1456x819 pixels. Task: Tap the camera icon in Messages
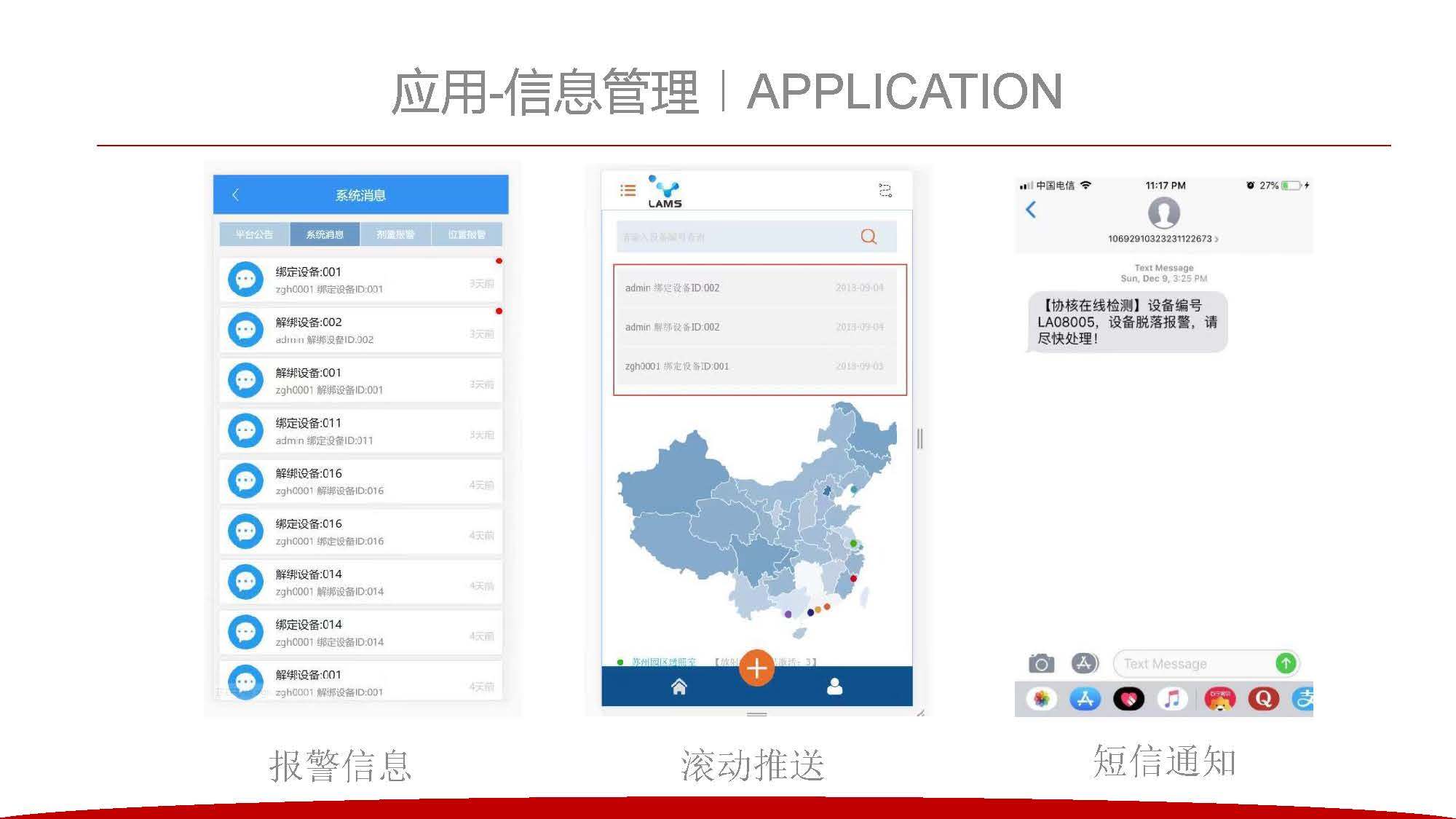tap(1041, 663)
